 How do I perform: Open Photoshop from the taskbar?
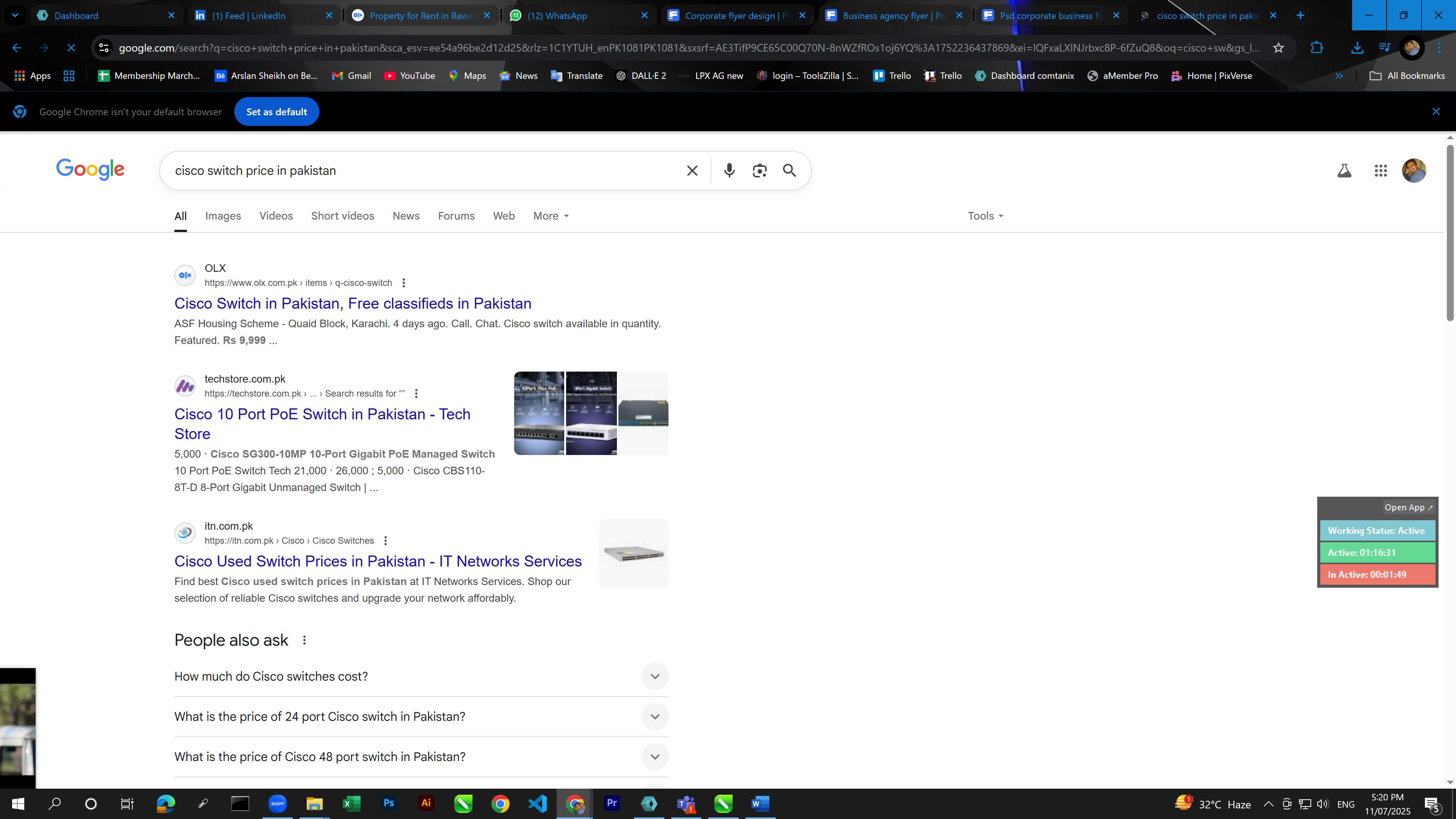coord(388,803)
